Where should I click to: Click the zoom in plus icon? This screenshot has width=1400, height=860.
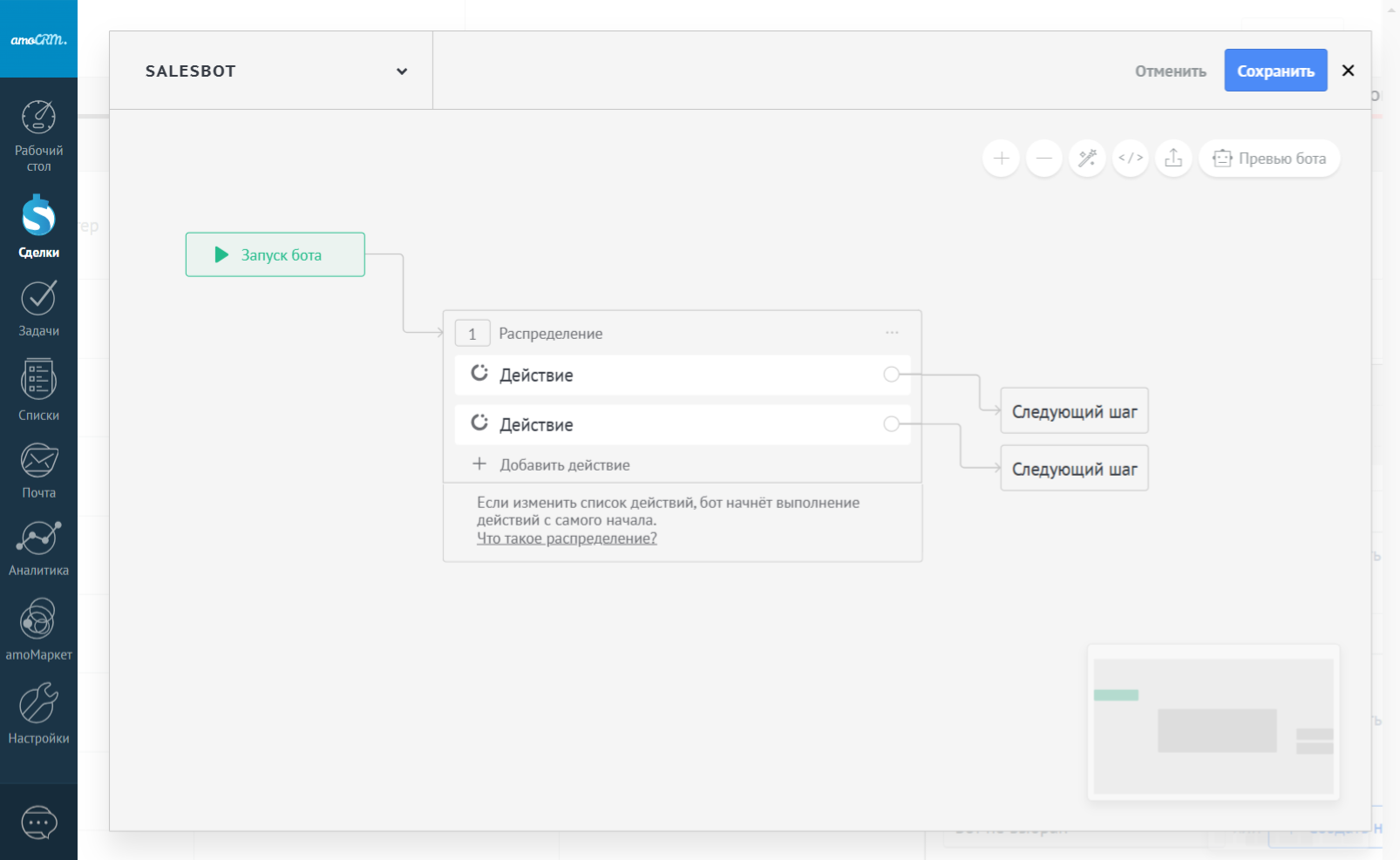coord(1001,159)
